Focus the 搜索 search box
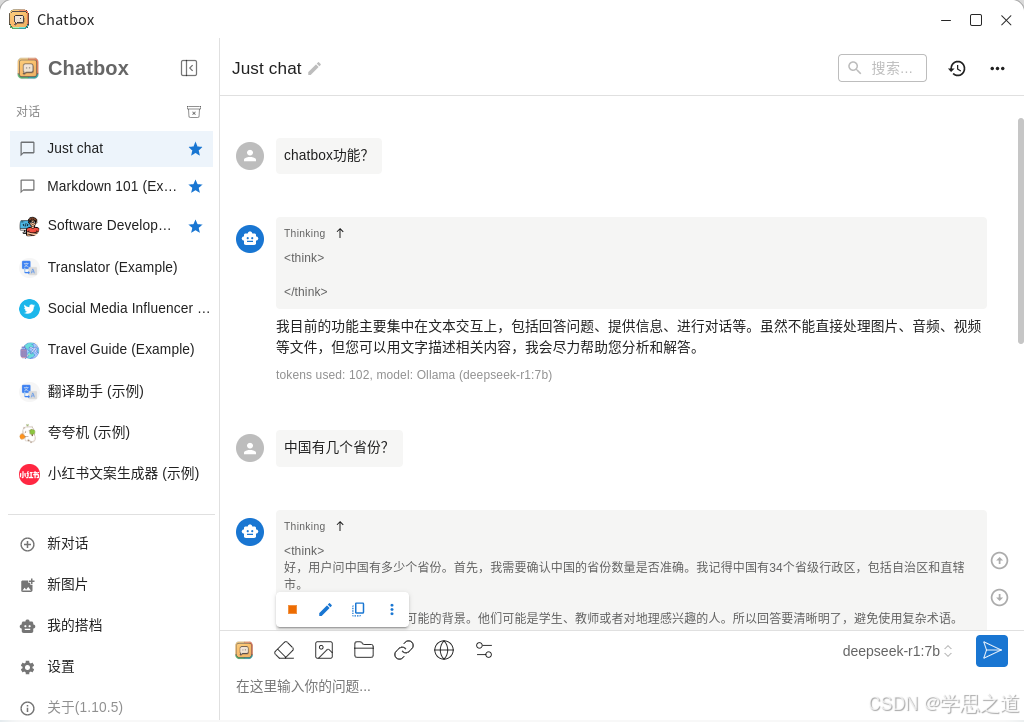This screenshot has width=1024, height=722. click(882, 68)
